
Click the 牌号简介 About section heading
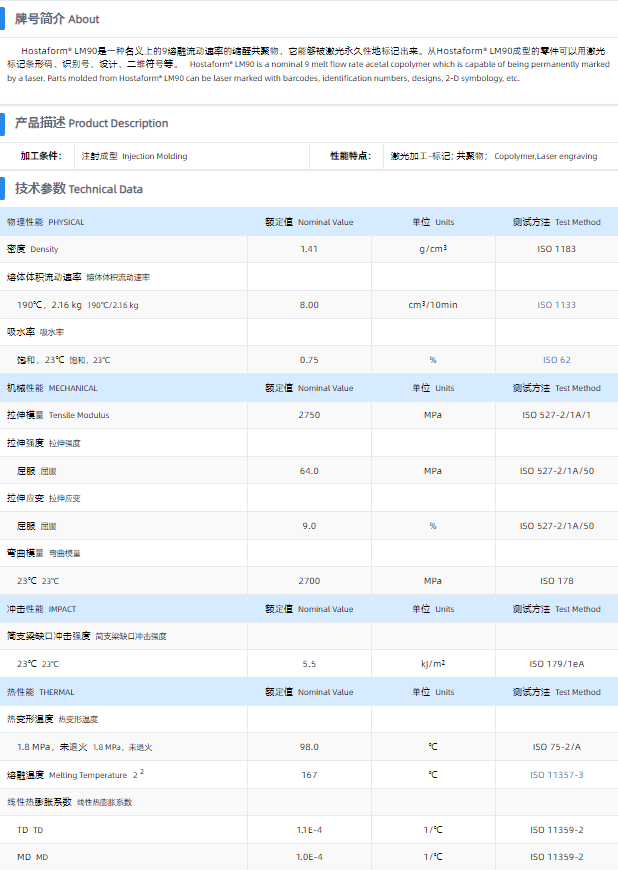(57, 19)
